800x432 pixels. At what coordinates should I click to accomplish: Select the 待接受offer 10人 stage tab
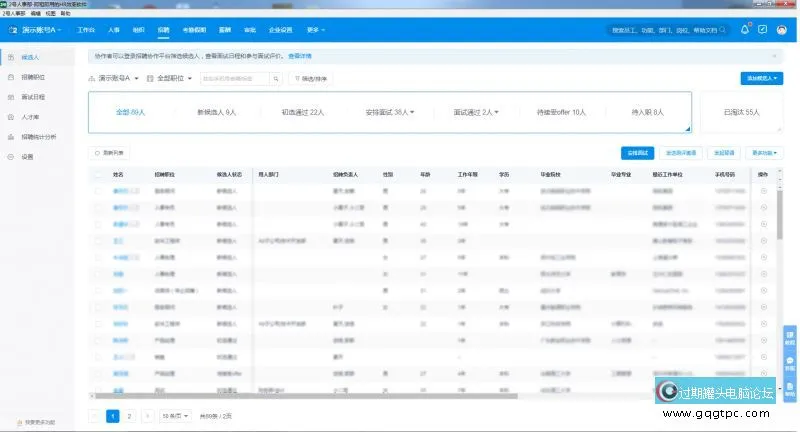tap(561, 112)
